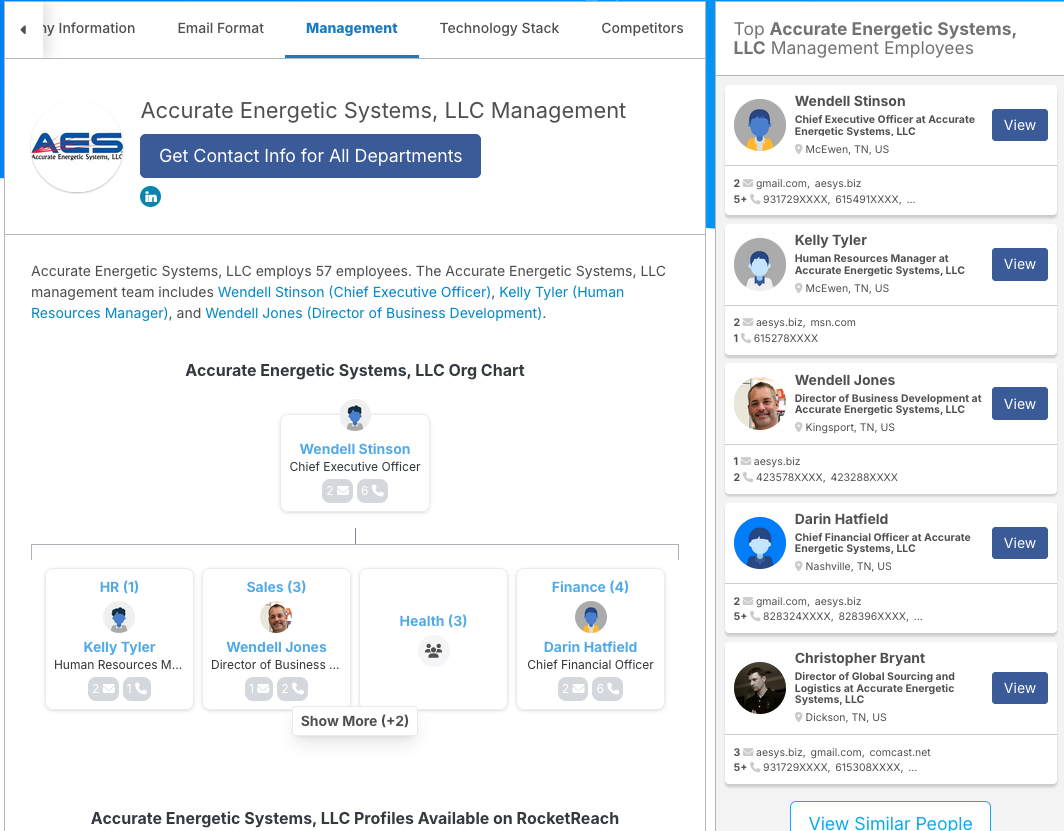1064x831 pixels.
Task: Click the LinkedIn icon below company name
Action: (150, 197)
